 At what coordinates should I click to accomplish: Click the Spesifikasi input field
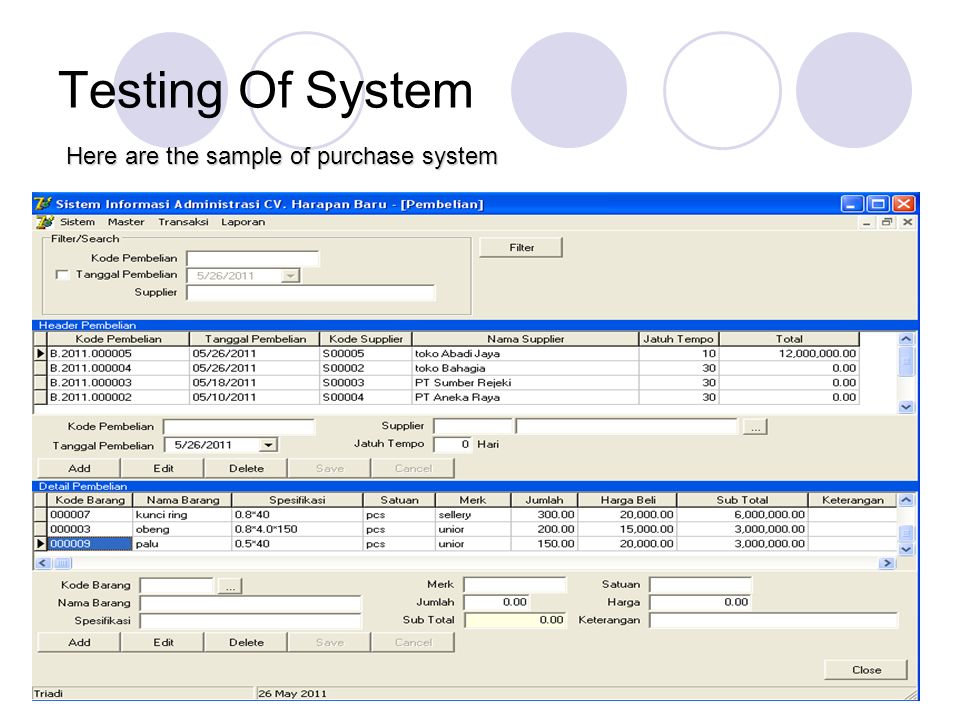click(x=250, y=621)
